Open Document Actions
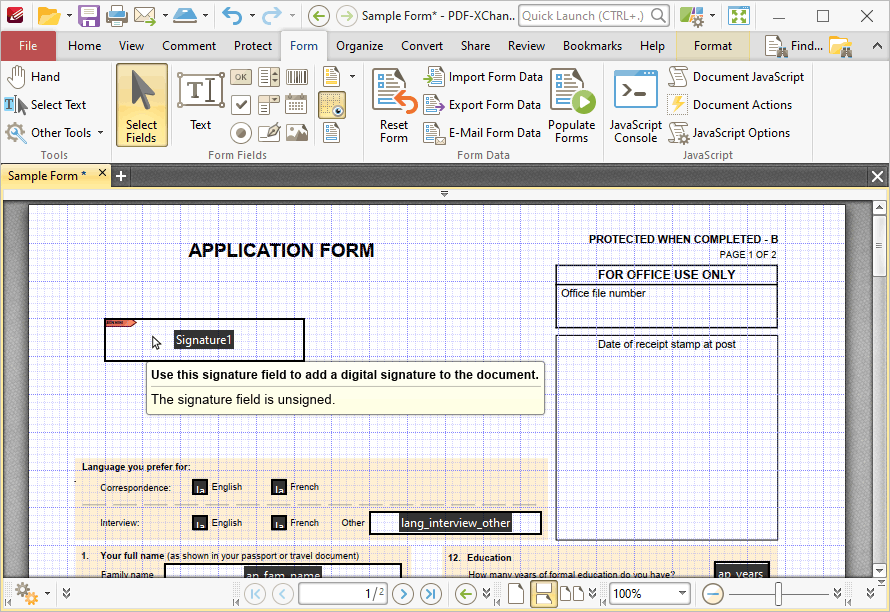Viewport: 890px width, 612px height. tap(730, 104)
